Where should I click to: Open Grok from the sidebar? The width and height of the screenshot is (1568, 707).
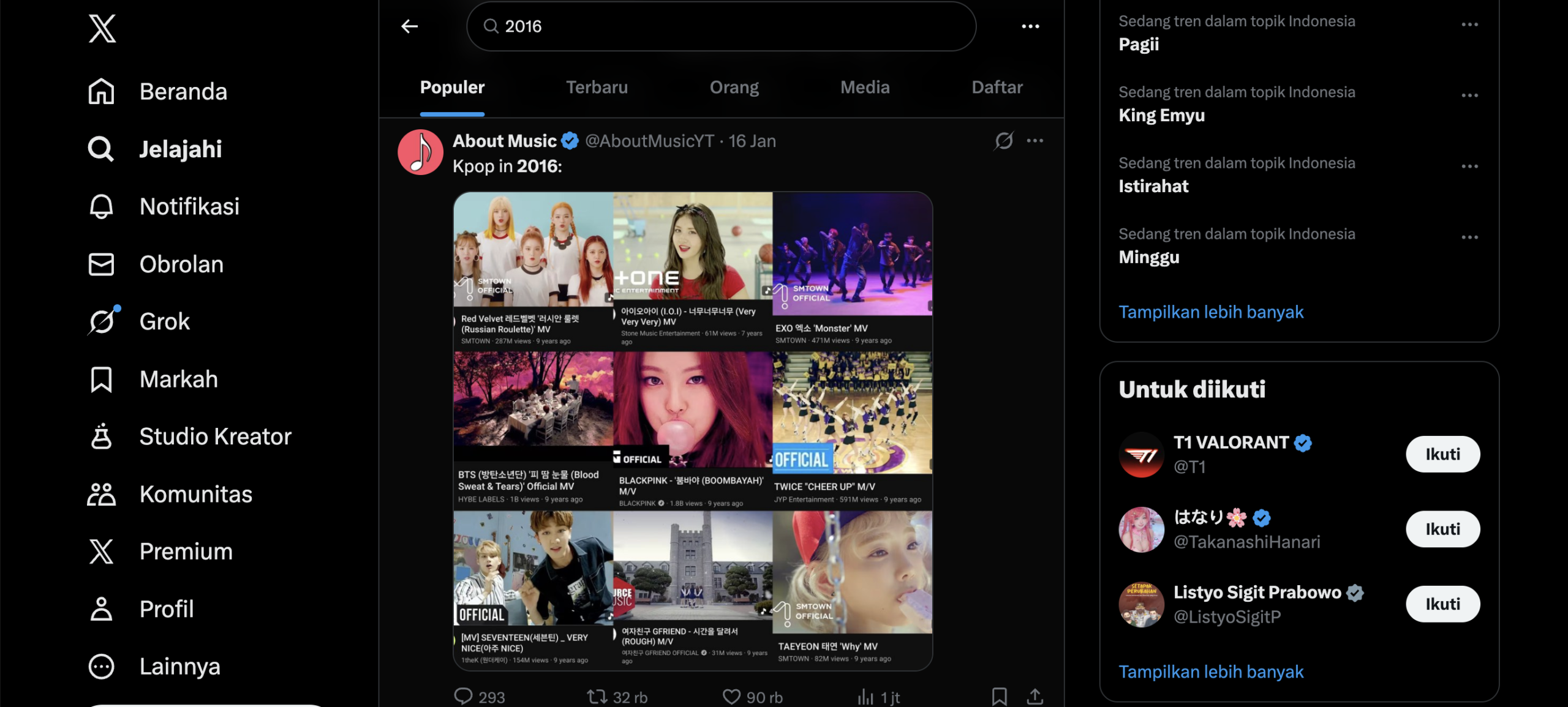pyautogui.click(x=139, y=322)
